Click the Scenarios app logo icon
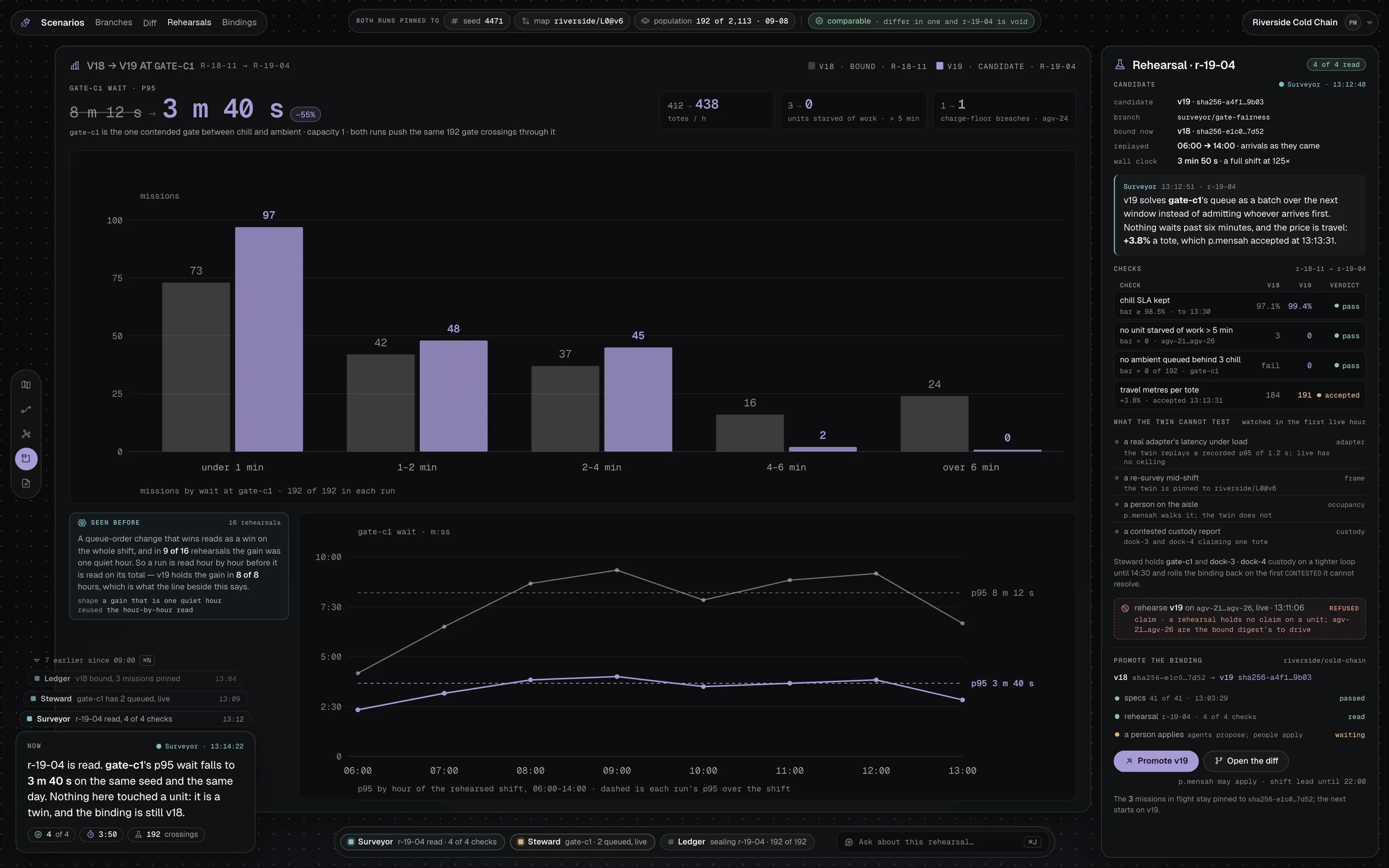The height and width of the screenshot is (868, 1389). click(x=25, y=22)
